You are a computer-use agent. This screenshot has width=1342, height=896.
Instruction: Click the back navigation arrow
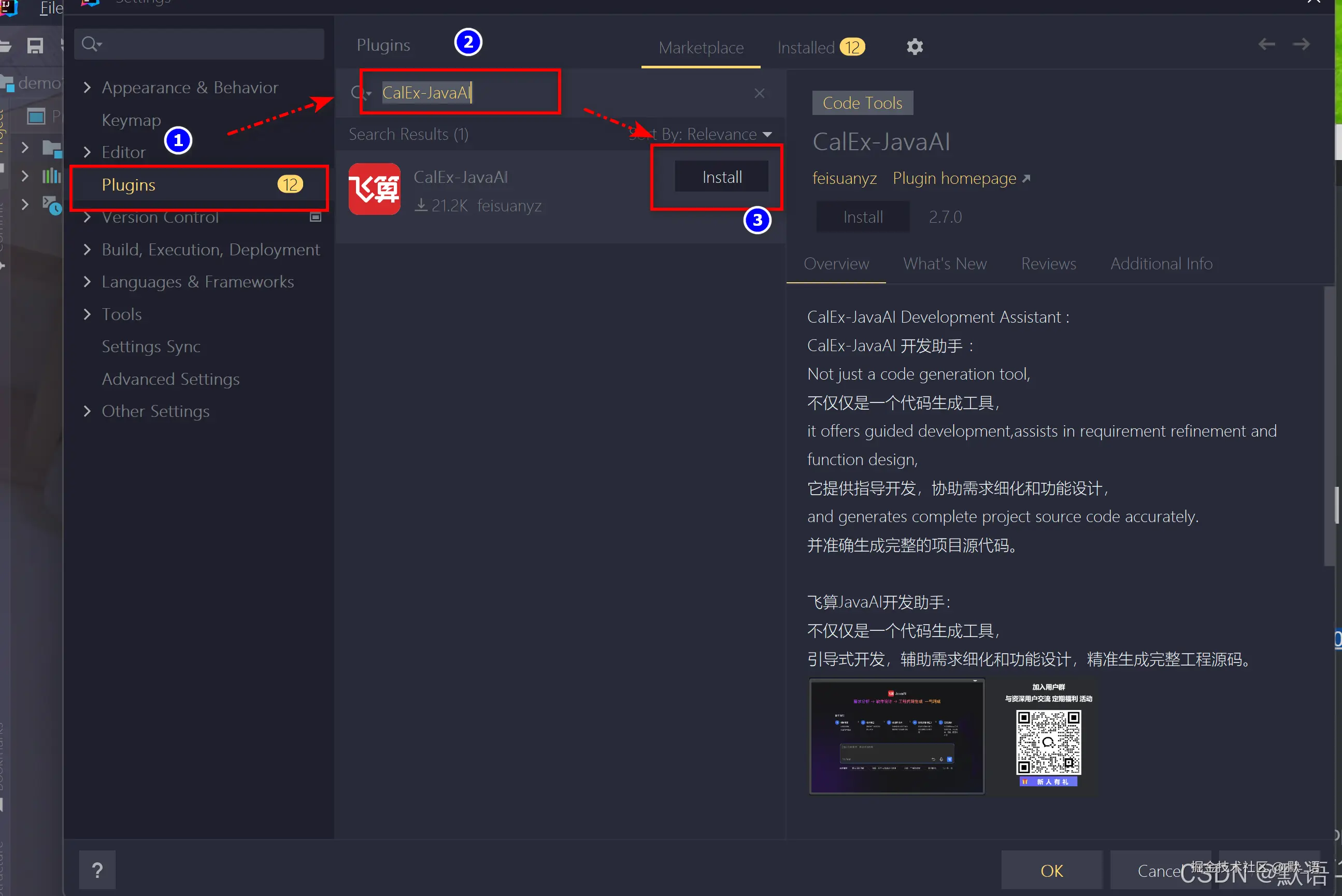pos(1266,44)
